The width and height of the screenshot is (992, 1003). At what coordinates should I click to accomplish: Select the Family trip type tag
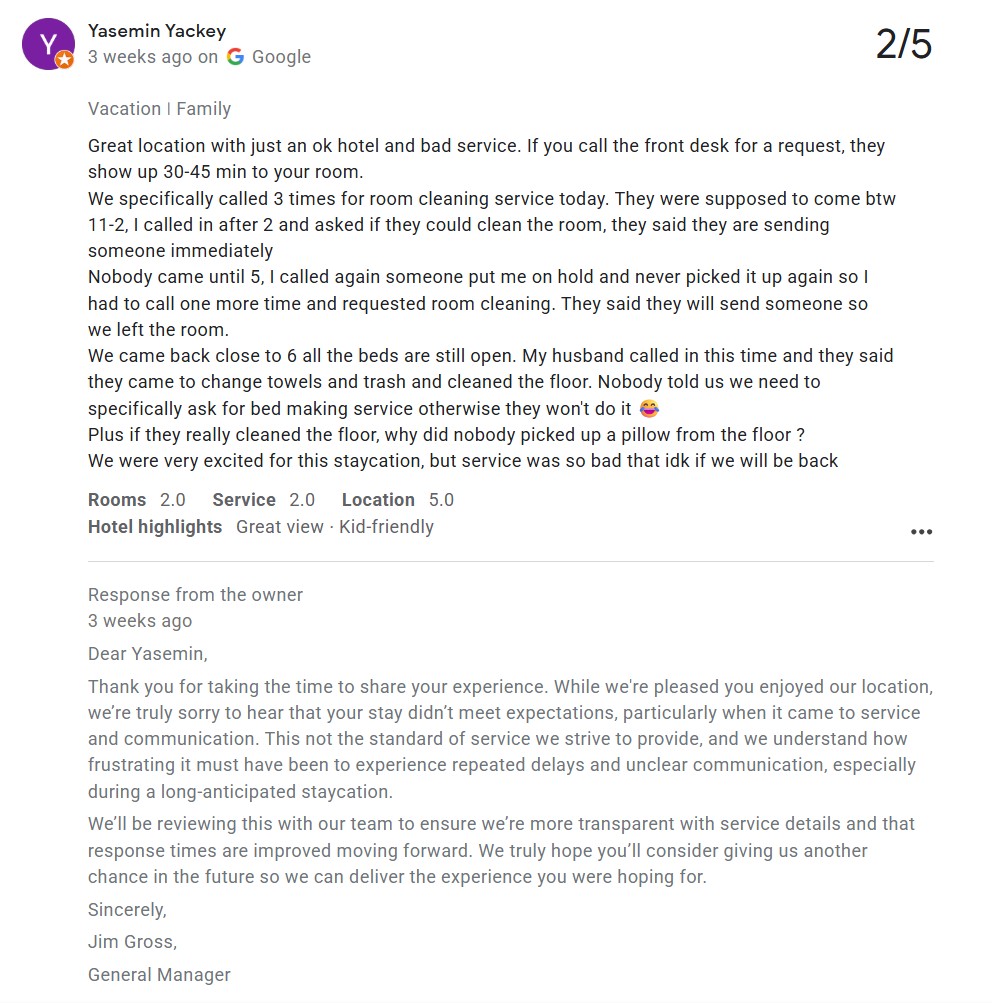(203, 109)
